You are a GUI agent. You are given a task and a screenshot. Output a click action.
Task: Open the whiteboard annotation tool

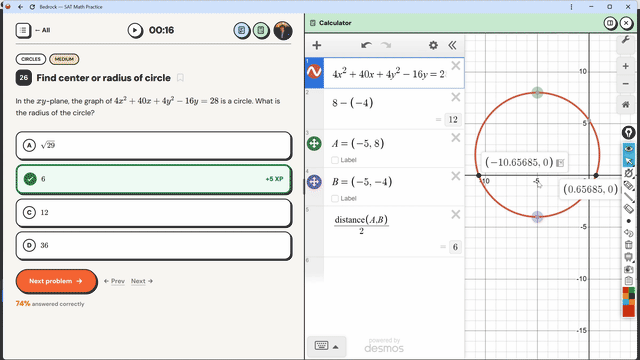click(629, 257)
